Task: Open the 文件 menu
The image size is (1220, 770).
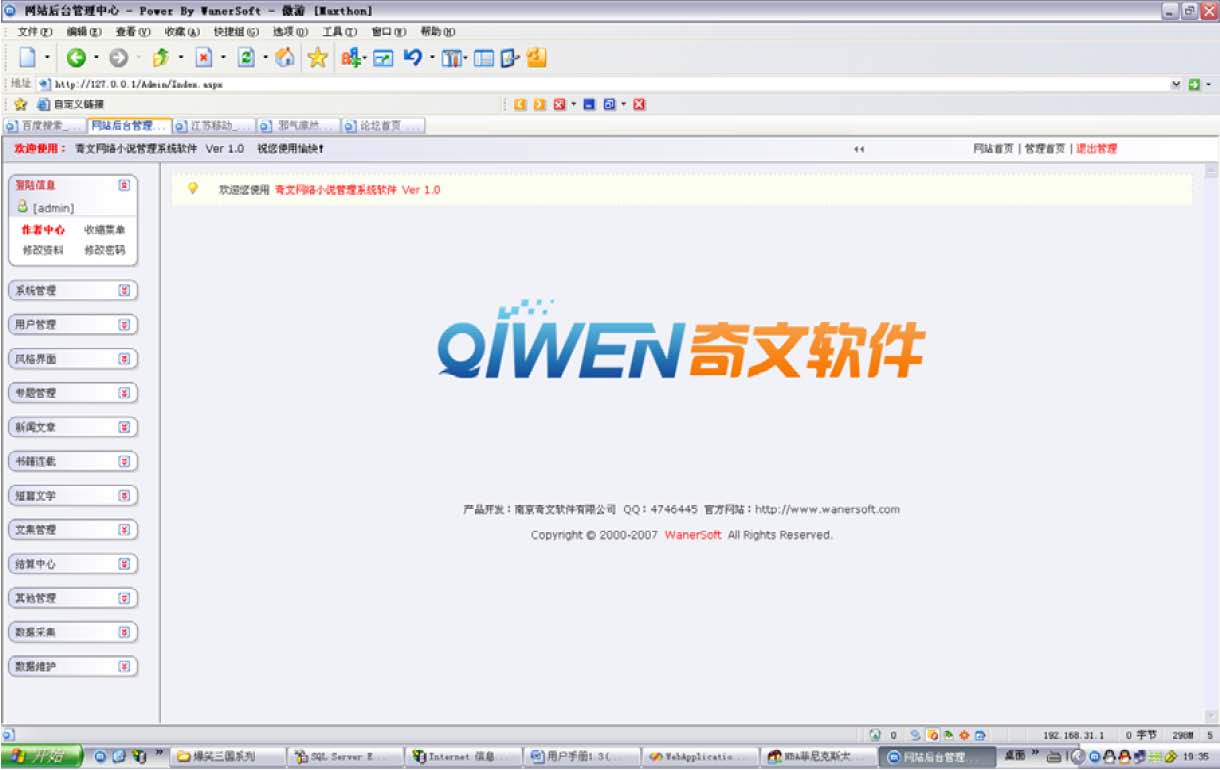Action: [x=34, y=32]
